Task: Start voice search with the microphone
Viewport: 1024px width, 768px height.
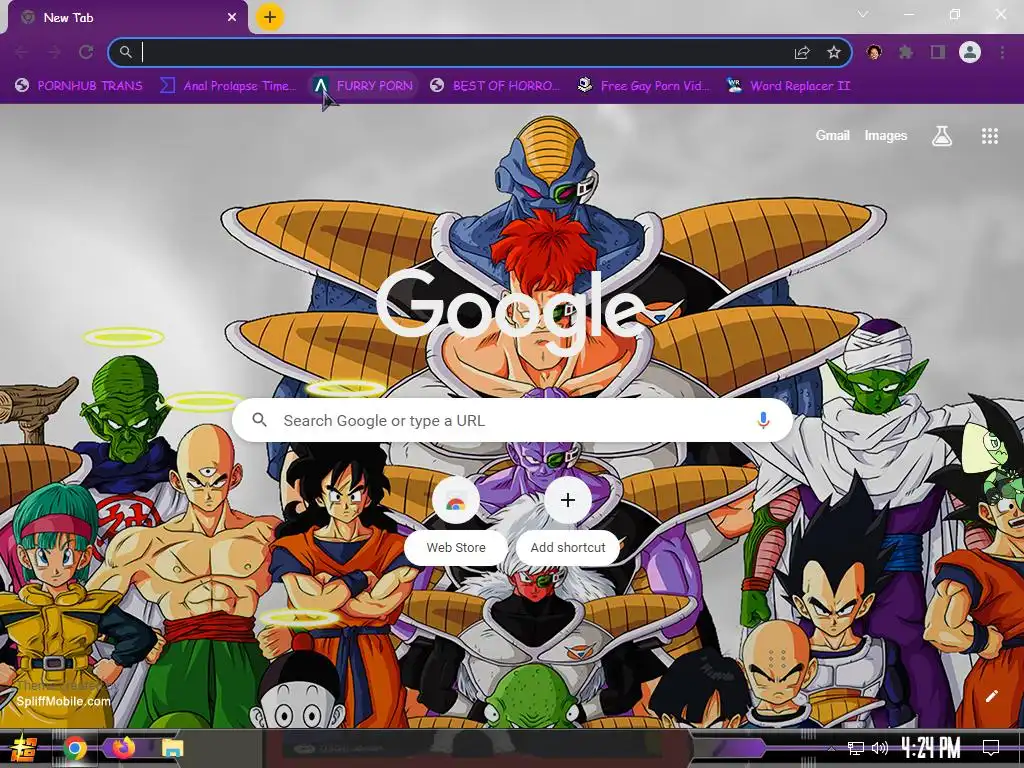Action: pos(763,420)
